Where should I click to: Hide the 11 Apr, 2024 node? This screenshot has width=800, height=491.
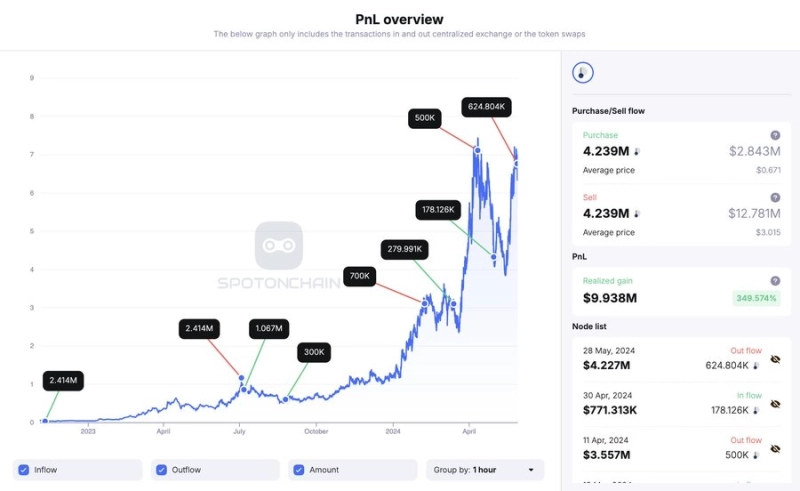point(775,449)
